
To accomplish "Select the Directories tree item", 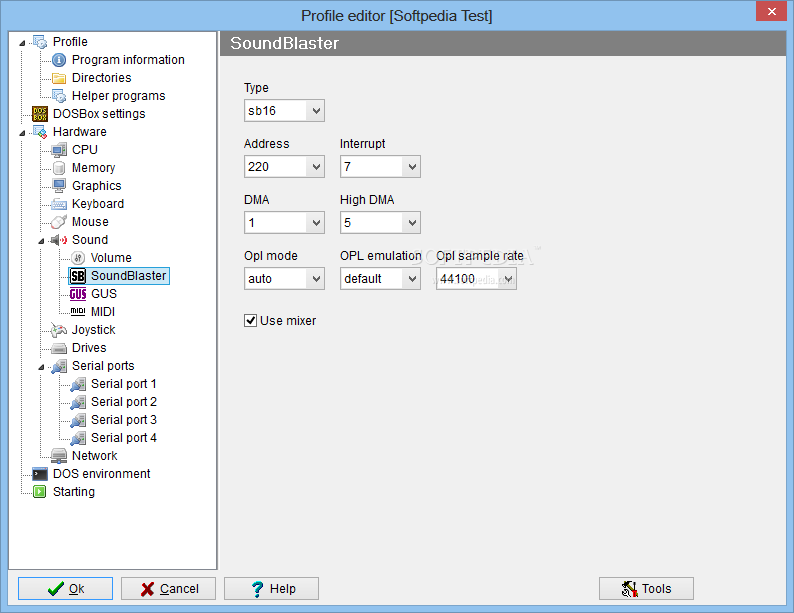I will (x=101, y=78).
